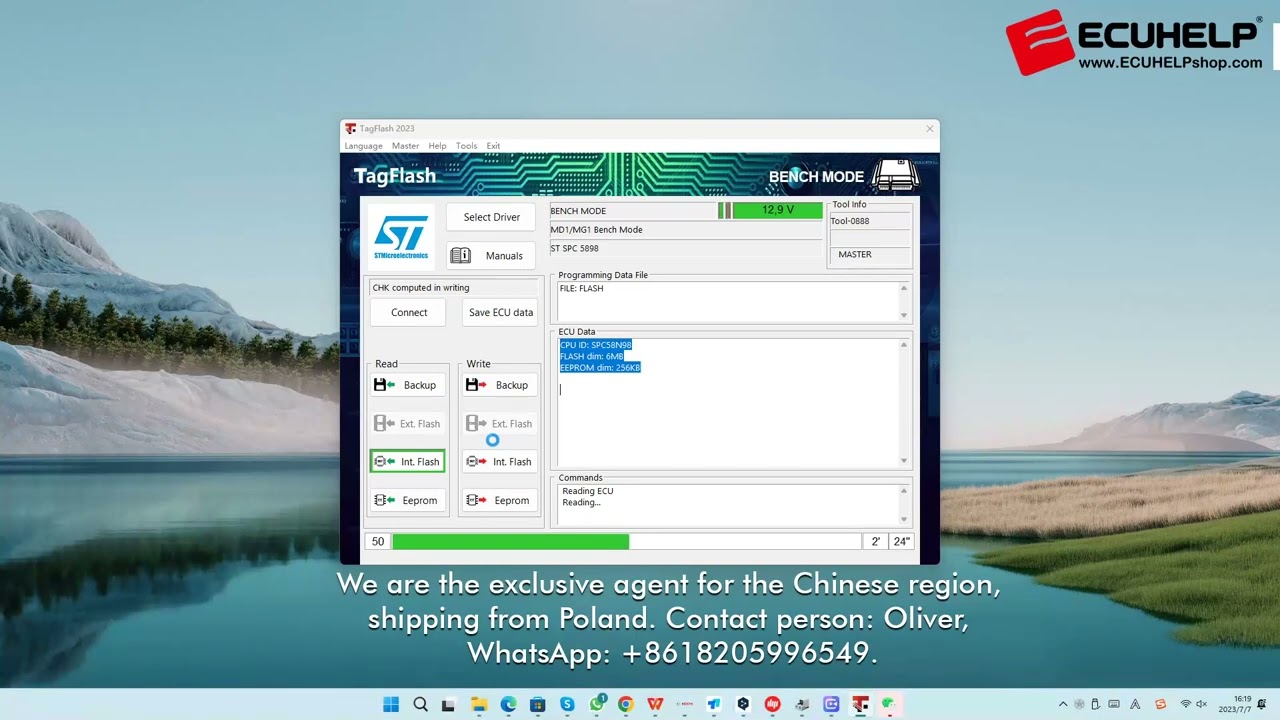Show hidden tray icons chevron
1280x720 pixels.
(x=1063, y=704)
